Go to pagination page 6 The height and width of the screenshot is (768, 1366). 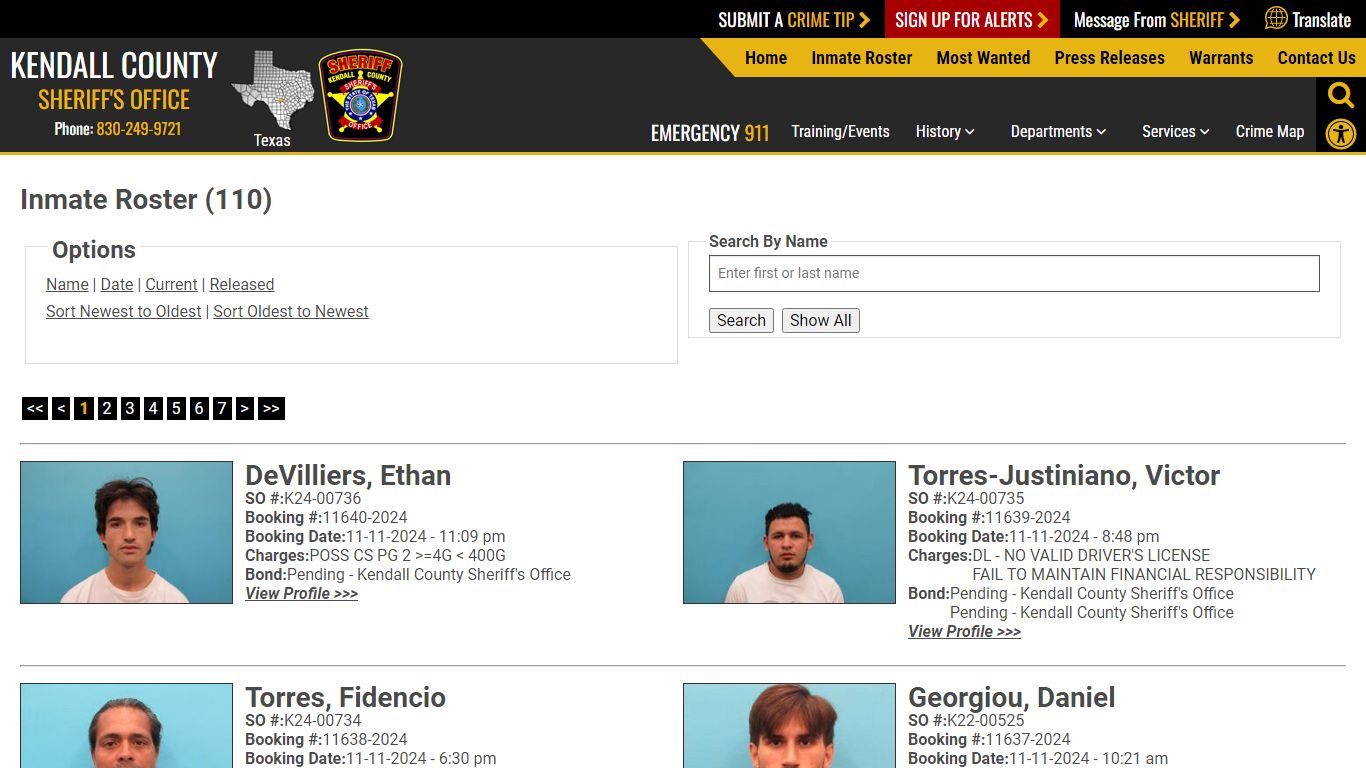point(199,408)
